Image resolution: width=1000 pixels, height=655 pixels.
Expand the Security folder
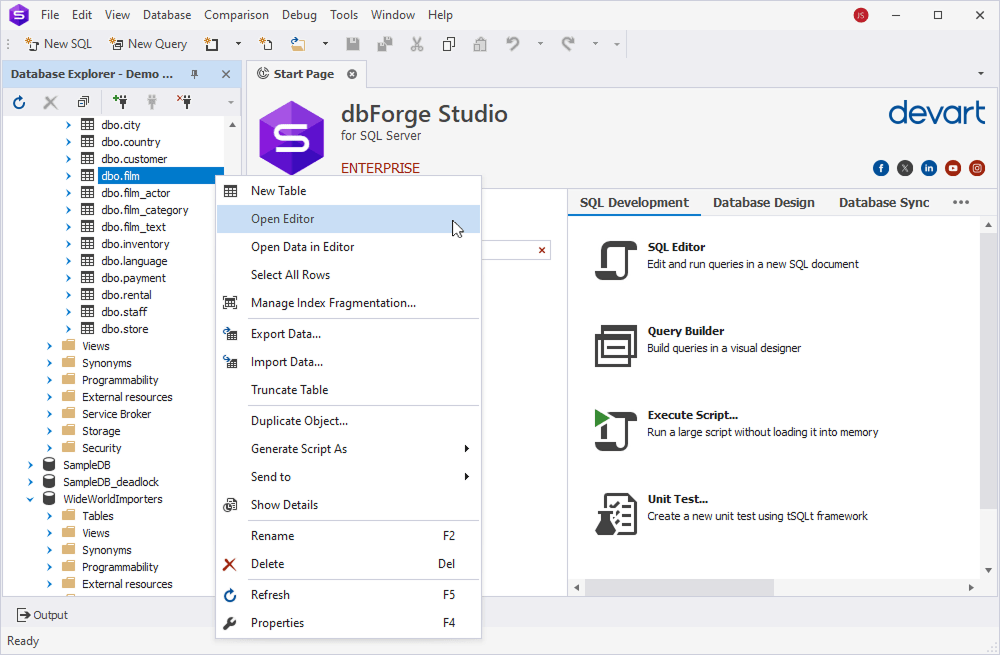[49, 448]
